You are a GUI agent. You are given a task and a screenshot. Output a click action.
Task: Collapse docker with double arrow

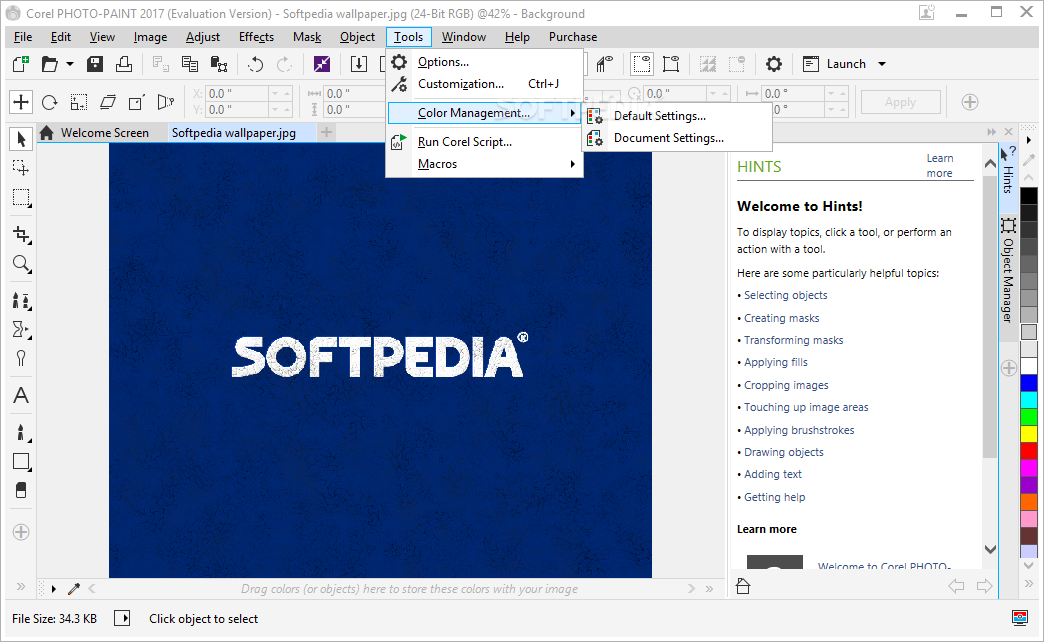click(991, 132)
